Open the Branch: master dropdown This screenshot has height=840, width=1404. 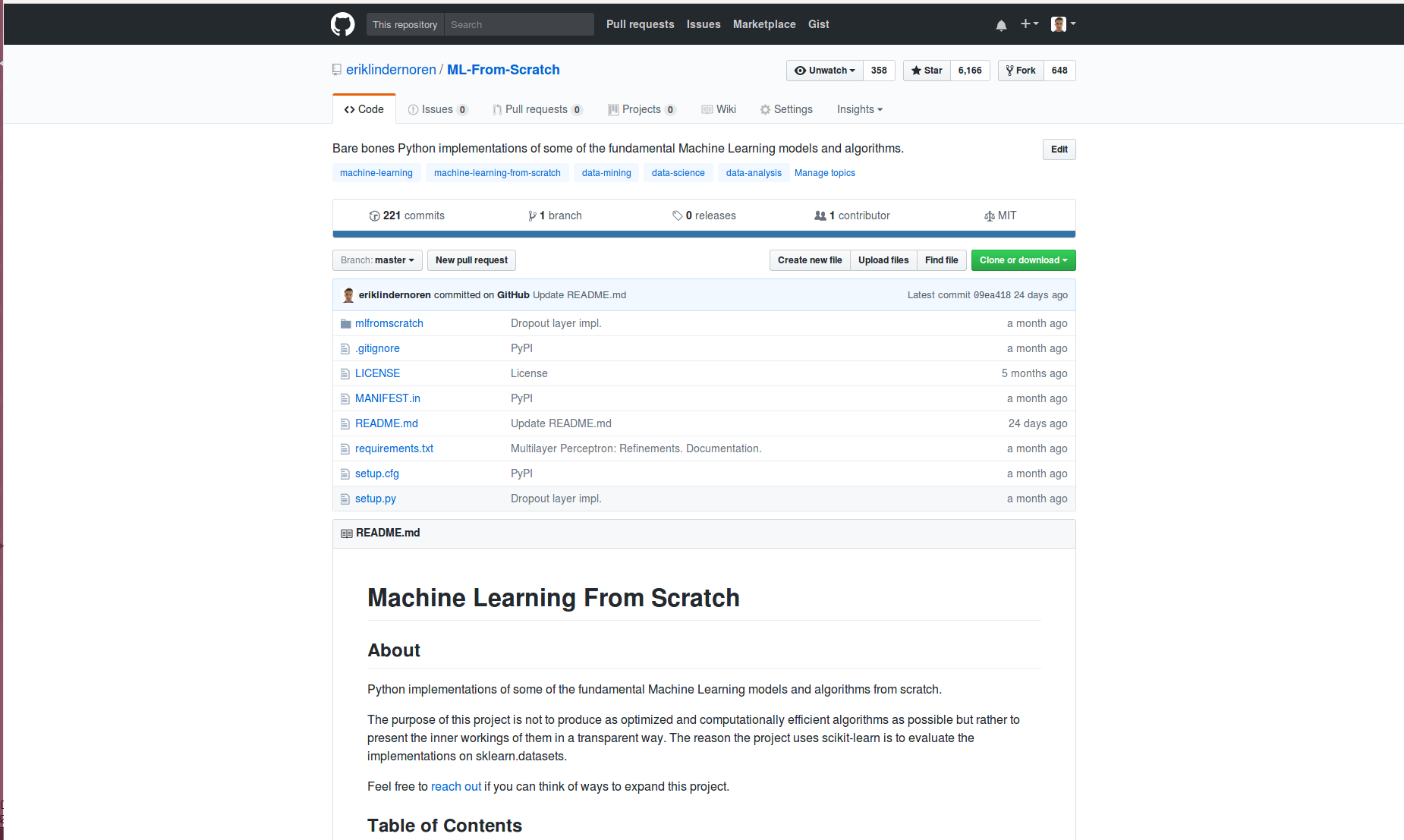[377, 260]
